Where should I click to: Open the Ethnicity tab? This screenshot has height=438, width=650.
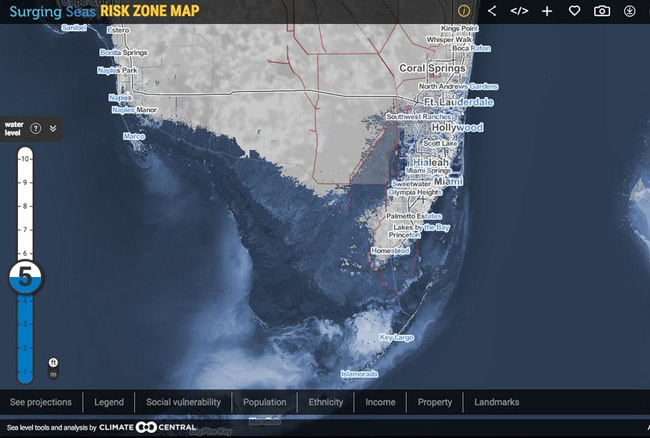pyautogui.click(x=326, y=402)
